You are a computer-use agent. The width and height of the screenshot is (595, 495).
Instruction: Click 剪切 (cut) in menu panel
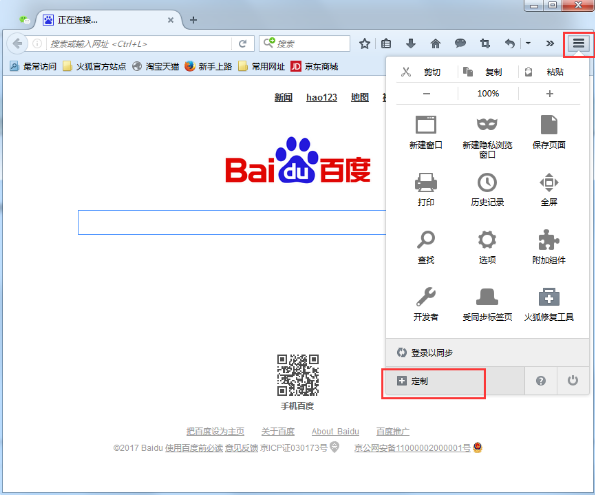click(426, 72)
